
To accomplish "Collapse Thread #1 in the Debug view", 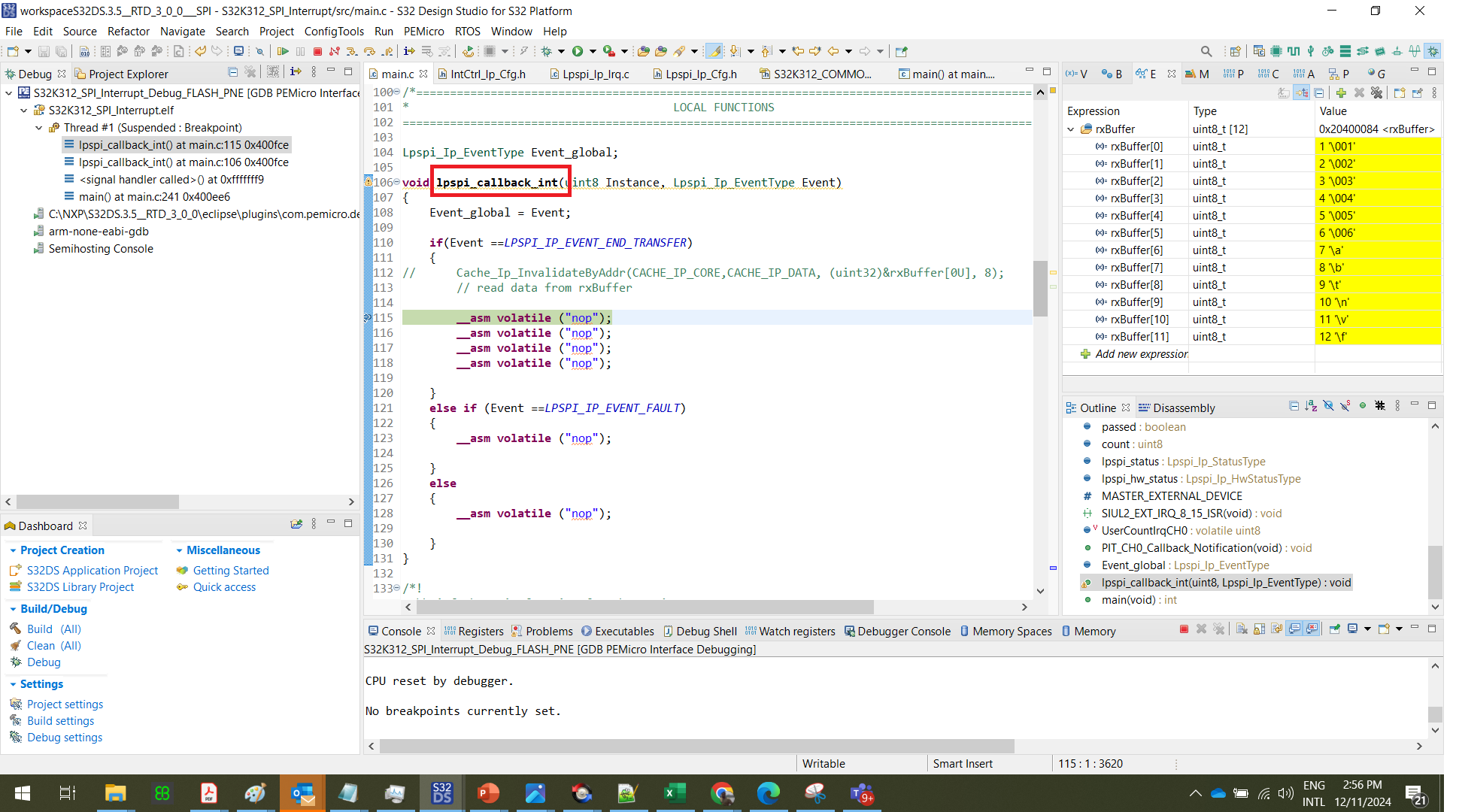I will coord(38,128).
